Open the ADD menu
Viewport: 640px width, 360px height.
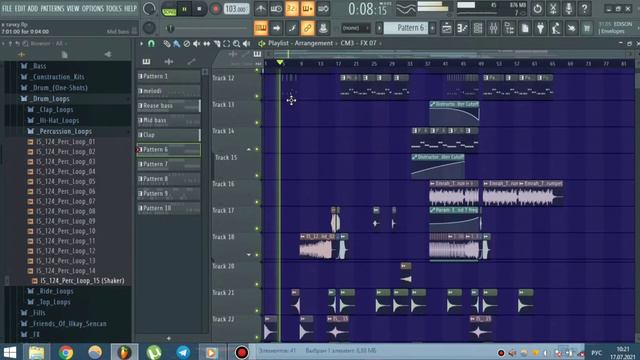[33, 8]
